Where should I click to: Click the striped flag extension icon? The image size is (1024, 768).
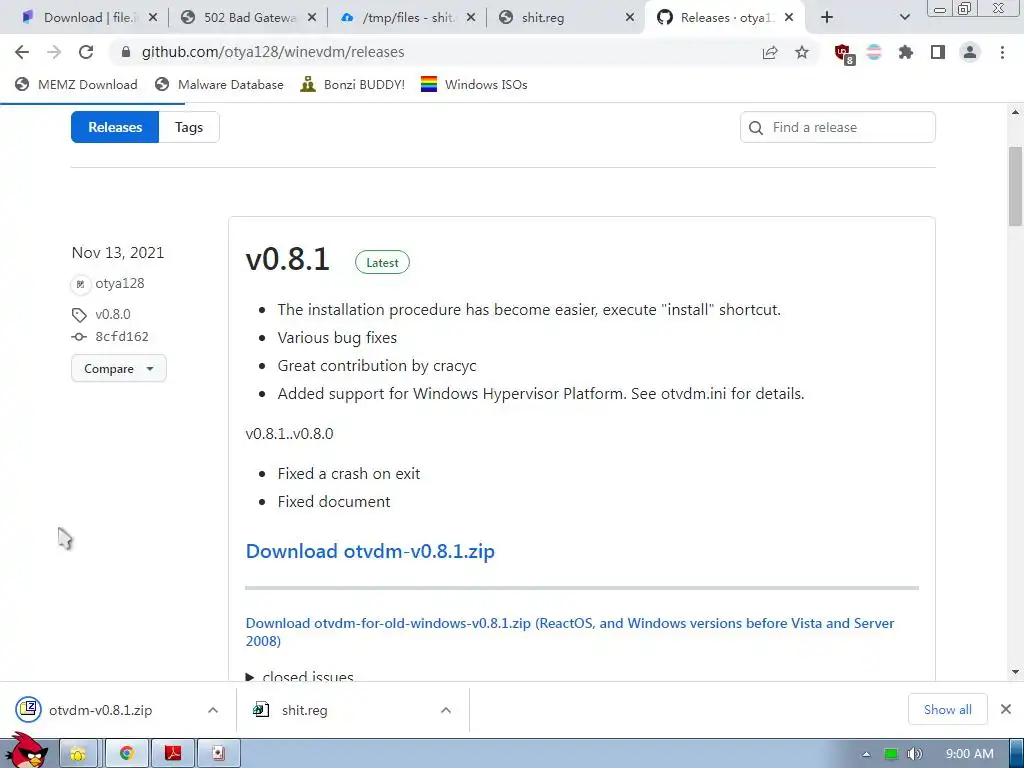click(874, 52)
